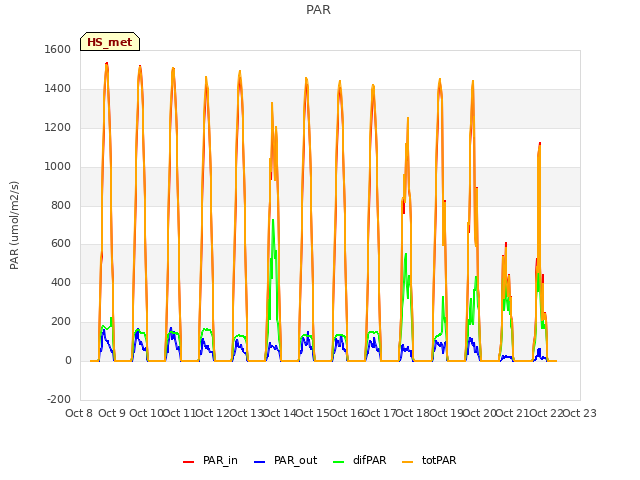The image size is (640, 480).
Task: Click the 800 y-axis tick label
Action: click(x=61, y=205)
